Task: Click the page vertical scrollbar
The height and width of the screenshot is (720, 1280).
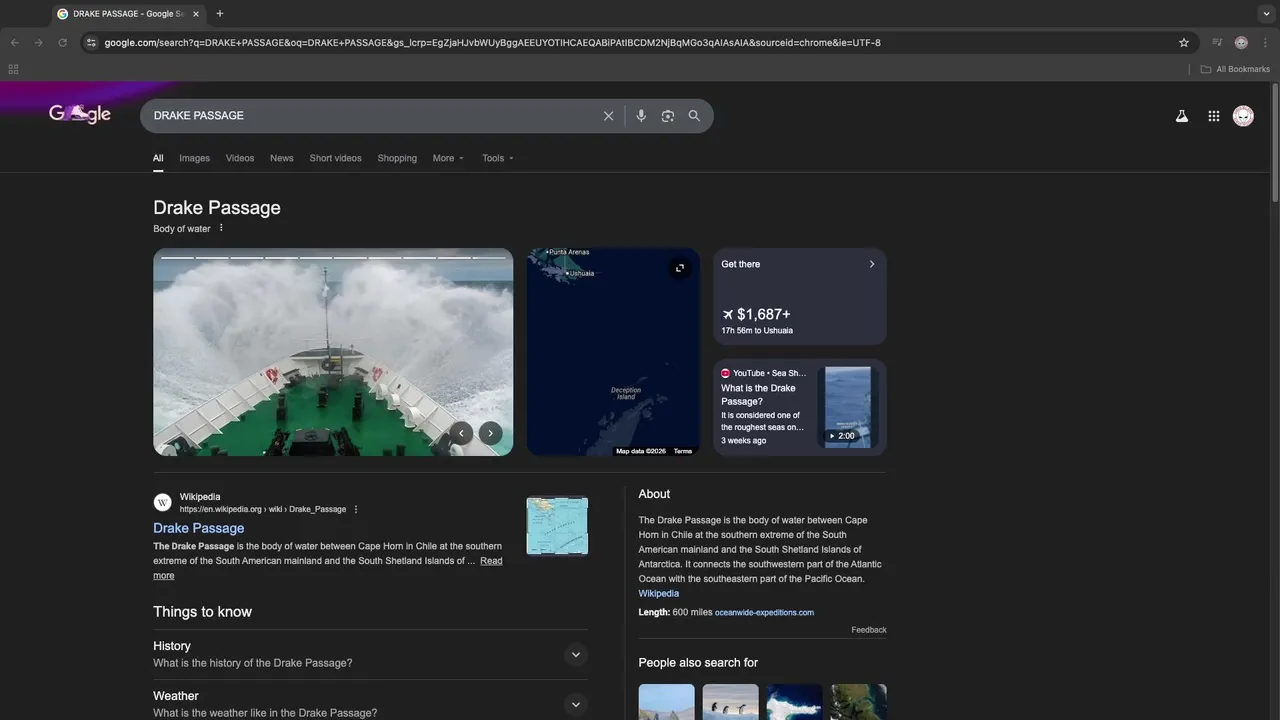Action: tap(1275, 143)
